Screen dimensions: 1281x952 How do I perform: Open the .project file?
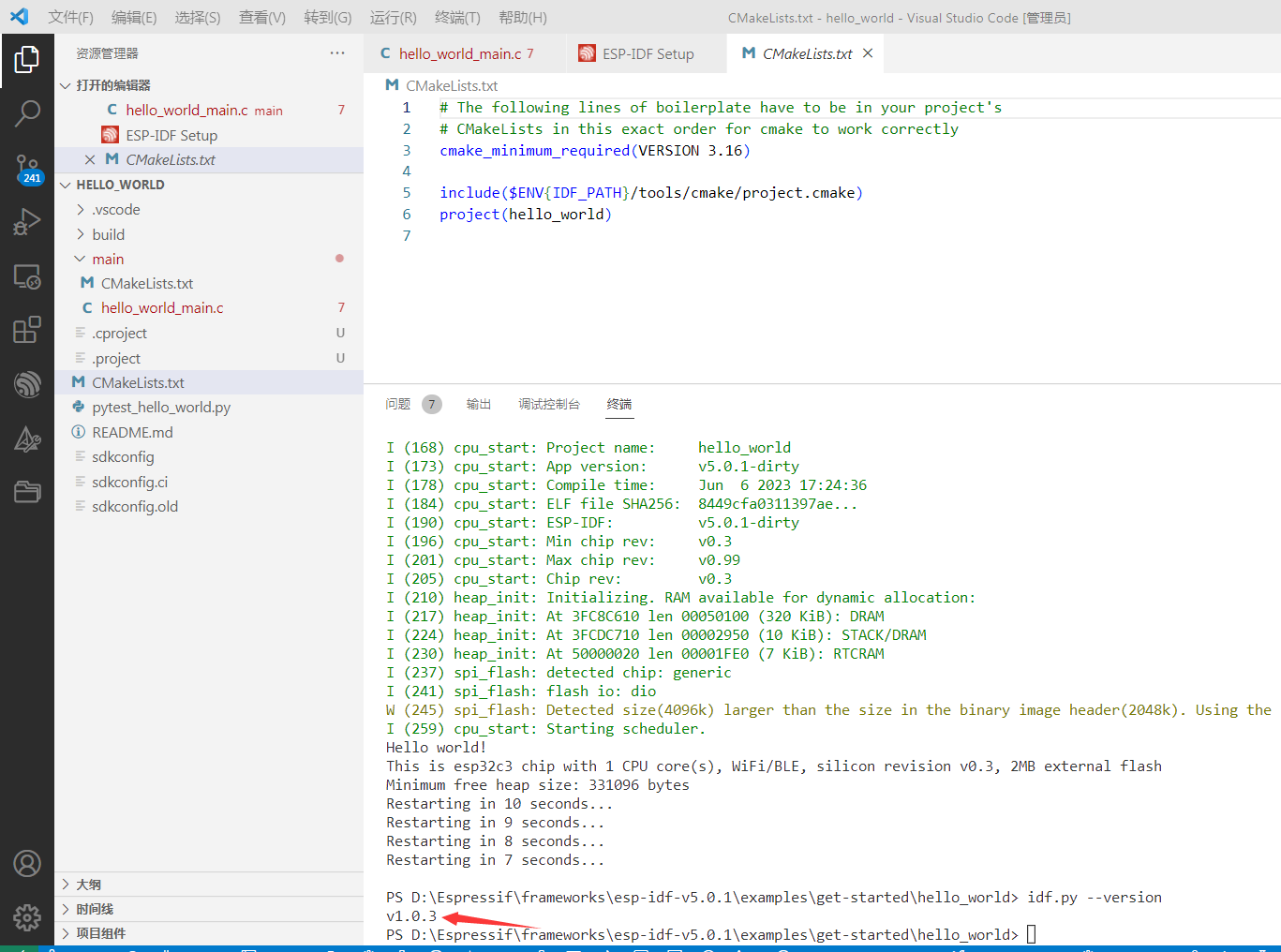[x=209, y=358]
